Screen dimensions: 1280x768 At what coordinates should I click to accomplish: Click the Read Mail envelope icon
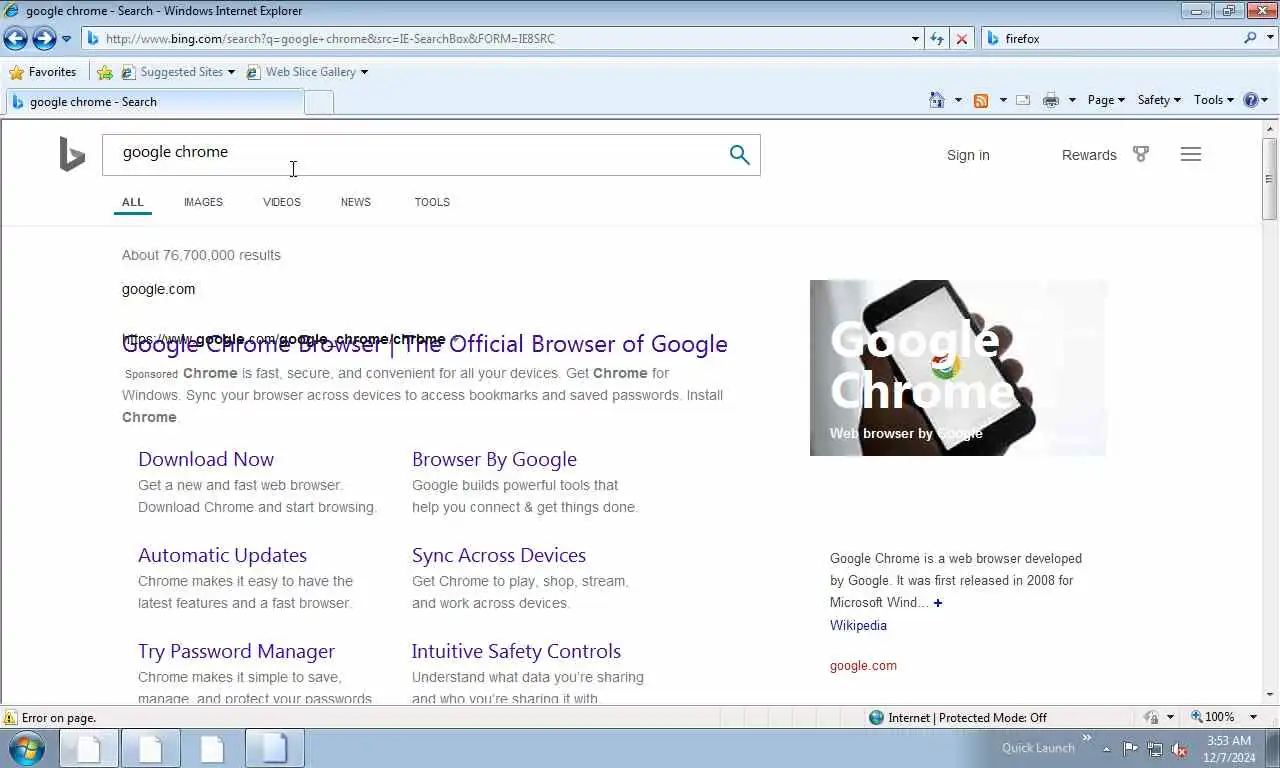[x=1023, y=100]
